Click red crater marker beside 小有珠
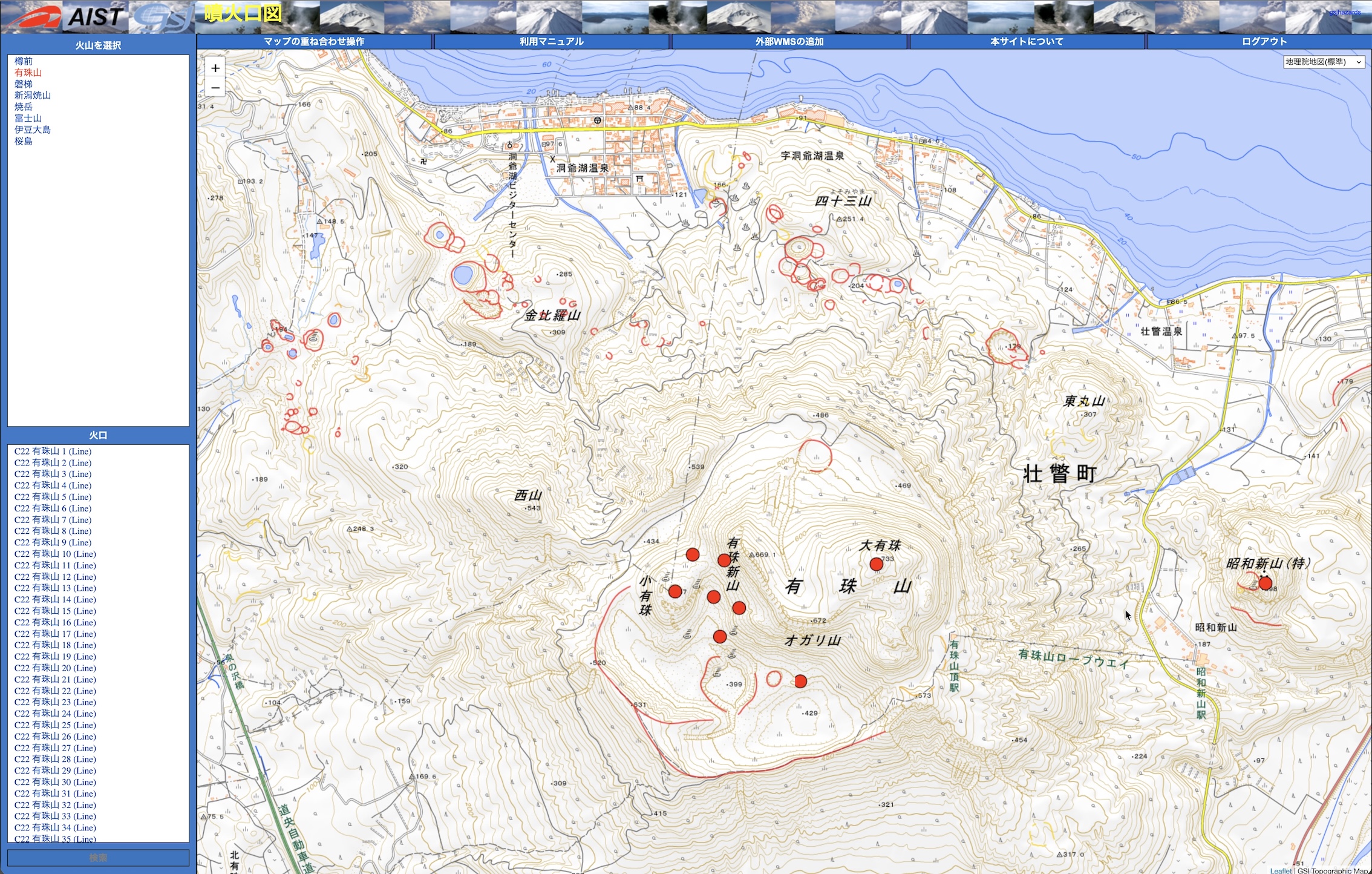This screenshot has height=874, width=1372. click(675, 591)
